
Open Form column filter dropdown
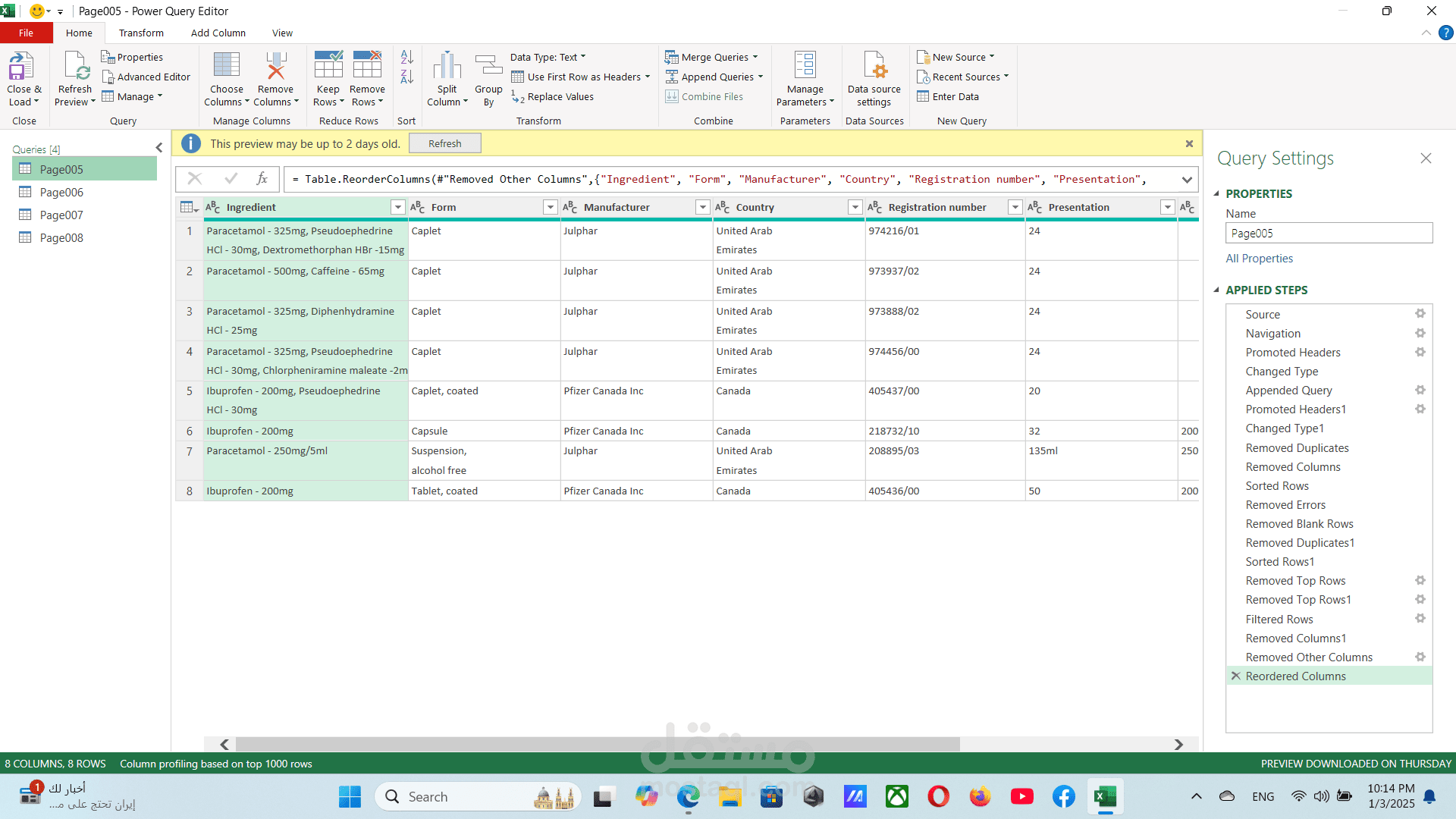(x=551, y=207)
